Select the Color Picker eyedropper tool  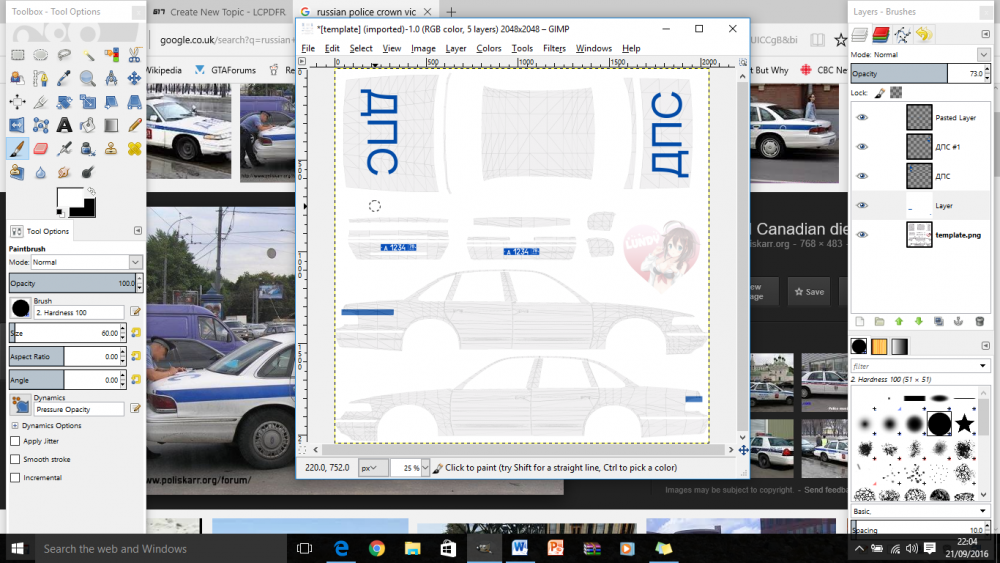click(x=64, y=78)
